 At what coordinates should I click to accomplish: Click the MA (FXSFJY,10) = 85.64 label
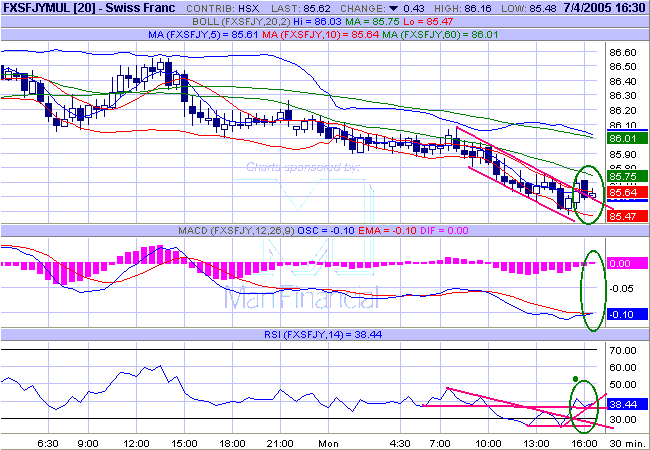point(320,35)
